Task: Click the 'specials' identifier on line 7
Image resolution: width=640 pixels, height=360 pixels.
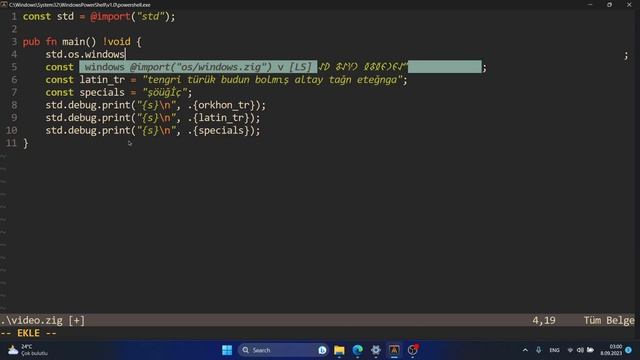Action: 102,93
